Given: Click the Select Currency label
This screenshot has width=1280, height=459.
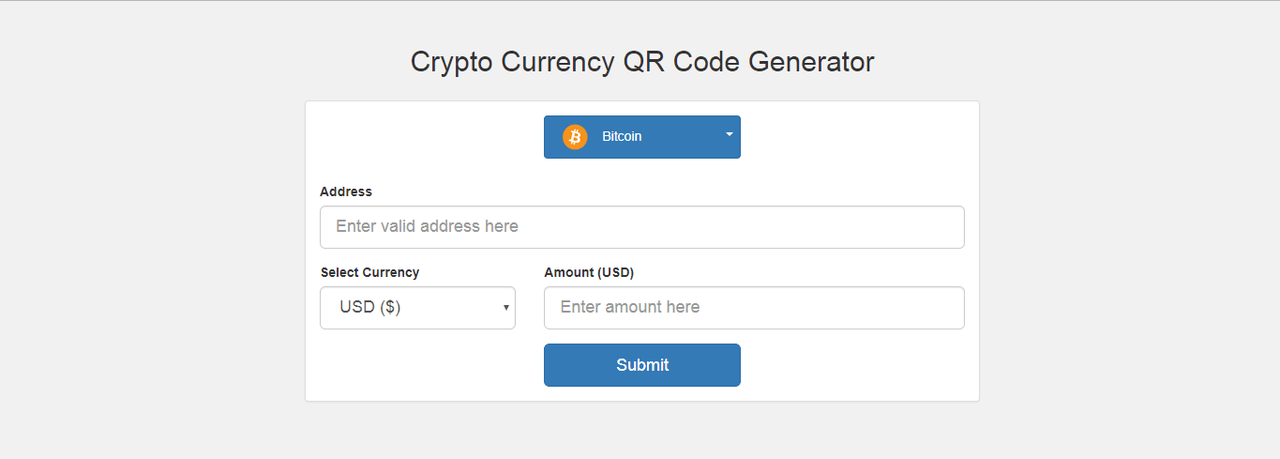Looking at the screenshot, I should [370, 272].
